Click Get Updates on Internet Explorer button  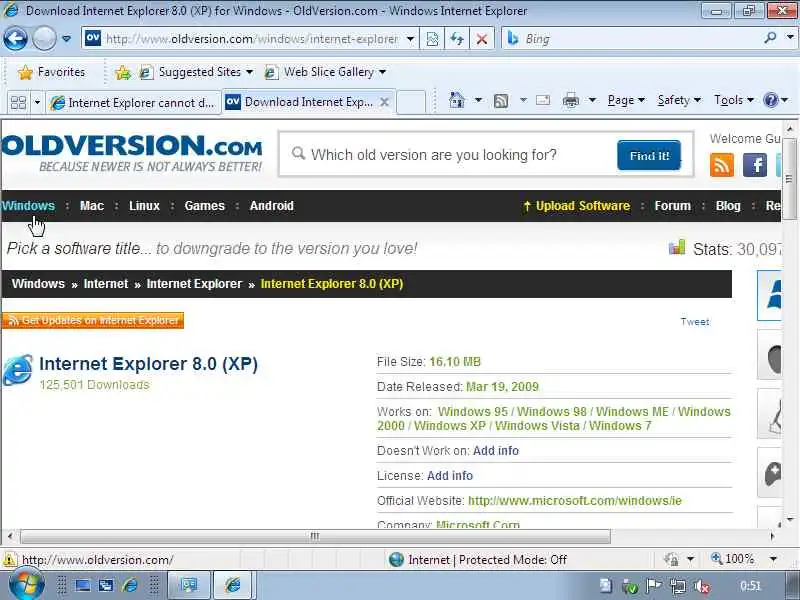tap(93, 320)
